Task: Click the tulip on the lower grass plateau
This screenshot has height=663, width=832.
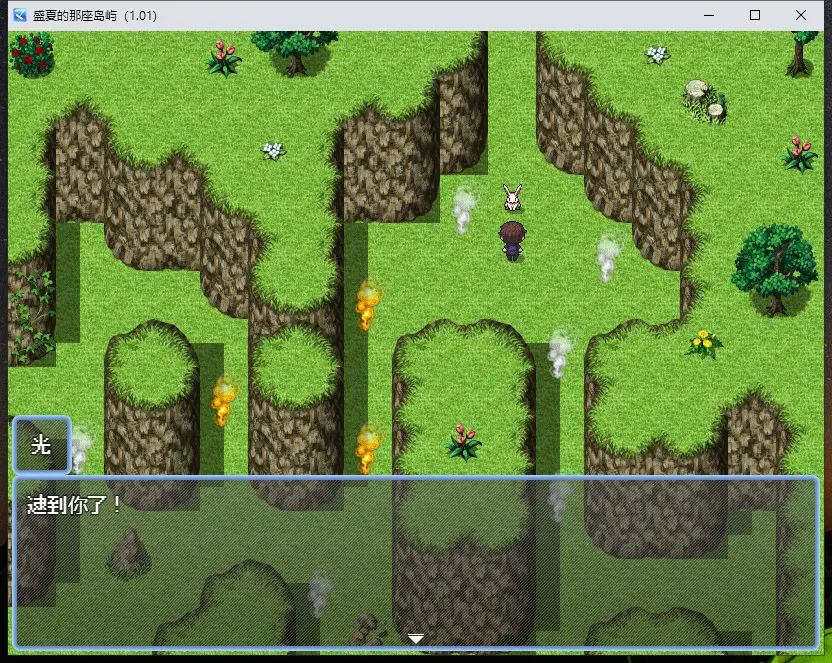Action: [464, 442]
